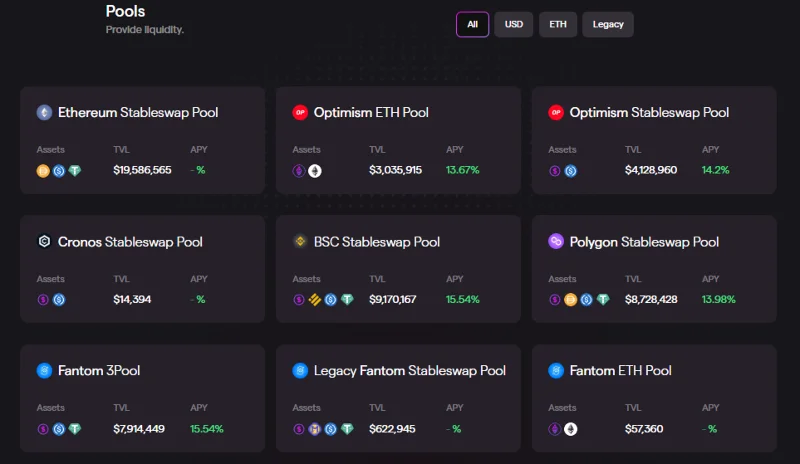The image size is (800, 464).
Task: Click the 13.98% APY value
Action: (x=718, y=299)
